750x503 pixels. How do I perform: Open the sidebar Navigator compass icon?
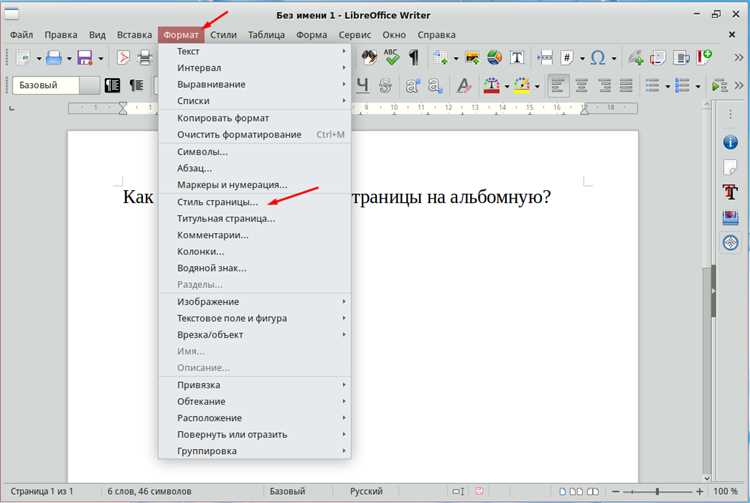coord(730,242)
